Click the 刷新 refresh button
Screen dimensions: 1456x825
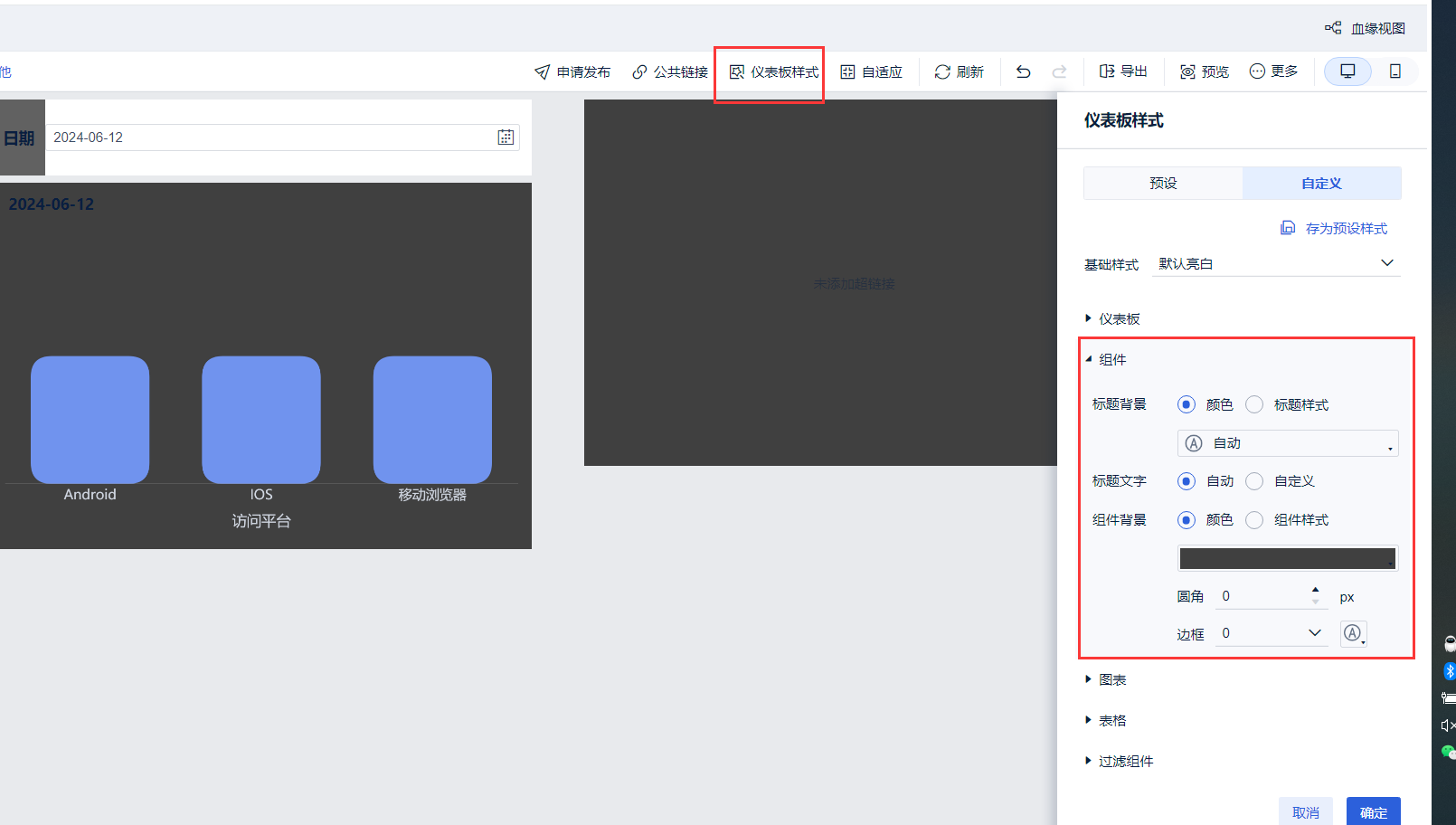(x=960, y=71)
